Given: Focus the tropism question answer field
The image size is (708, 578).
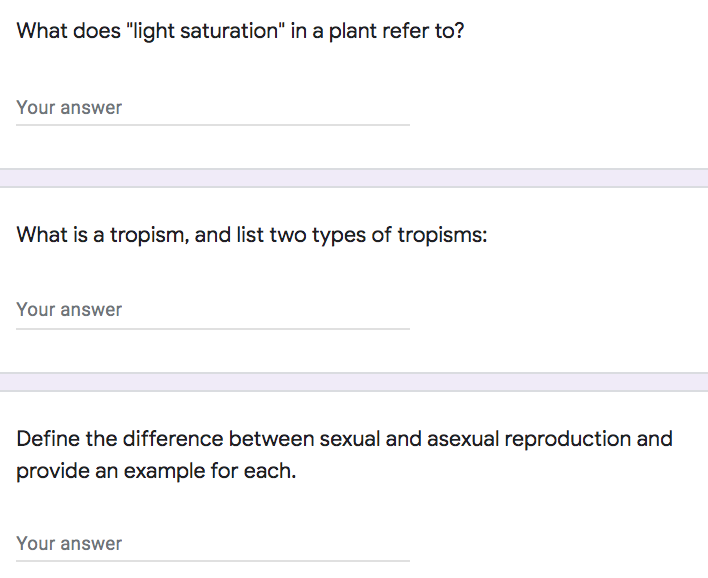Looking at the screenshot, I should click(212, 309).
